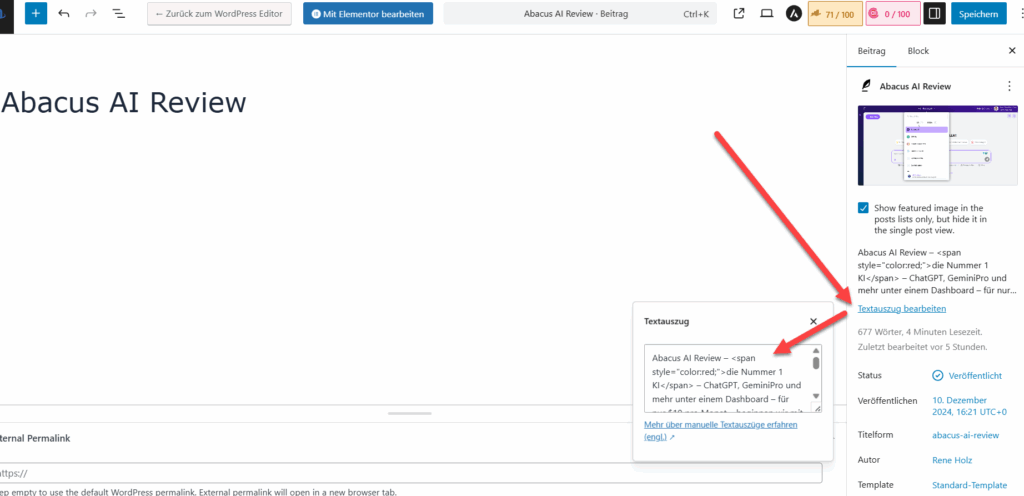The image size is (1024, 496).
Task: Click the External Permalink URL field
Action: point(411,473)
